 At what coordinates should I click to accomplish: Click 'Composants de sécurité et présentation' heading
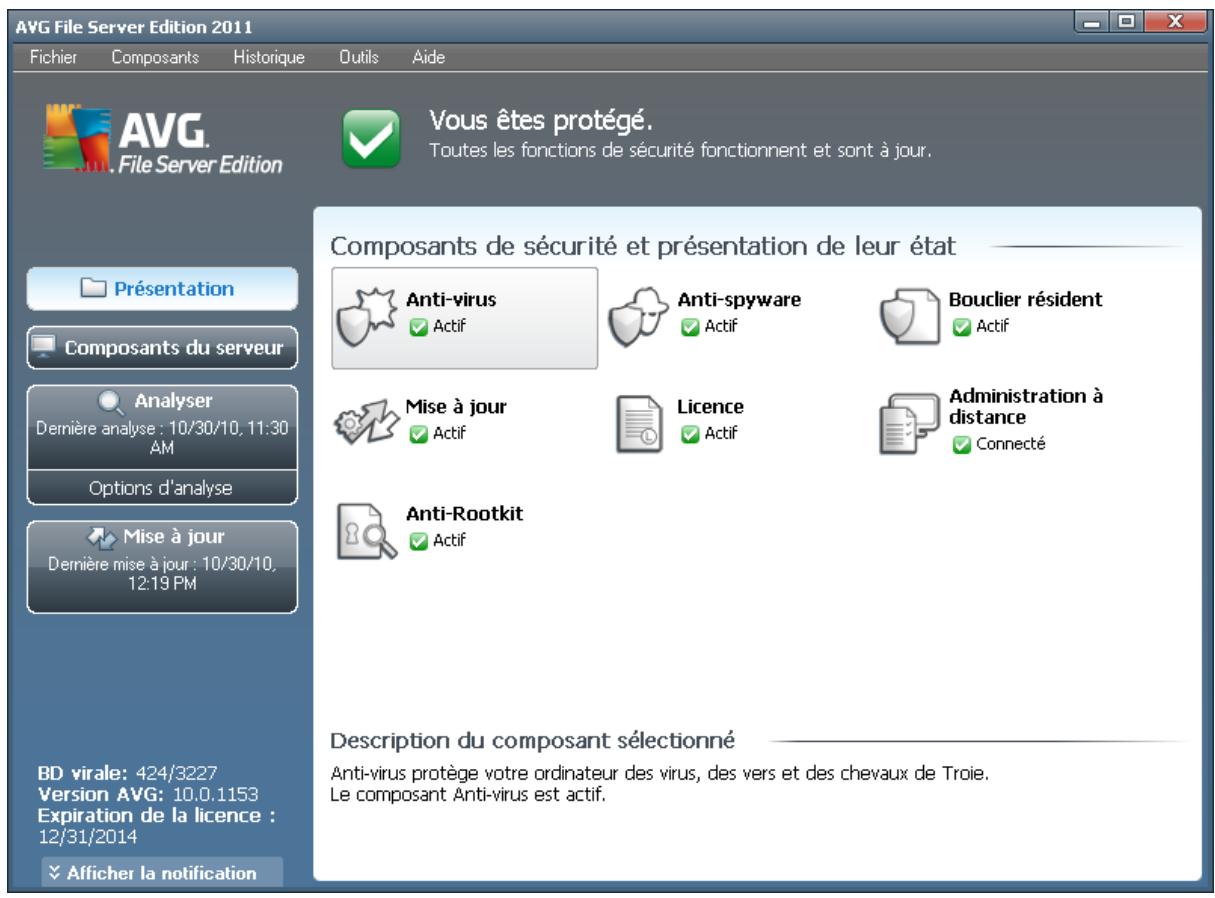643,245
